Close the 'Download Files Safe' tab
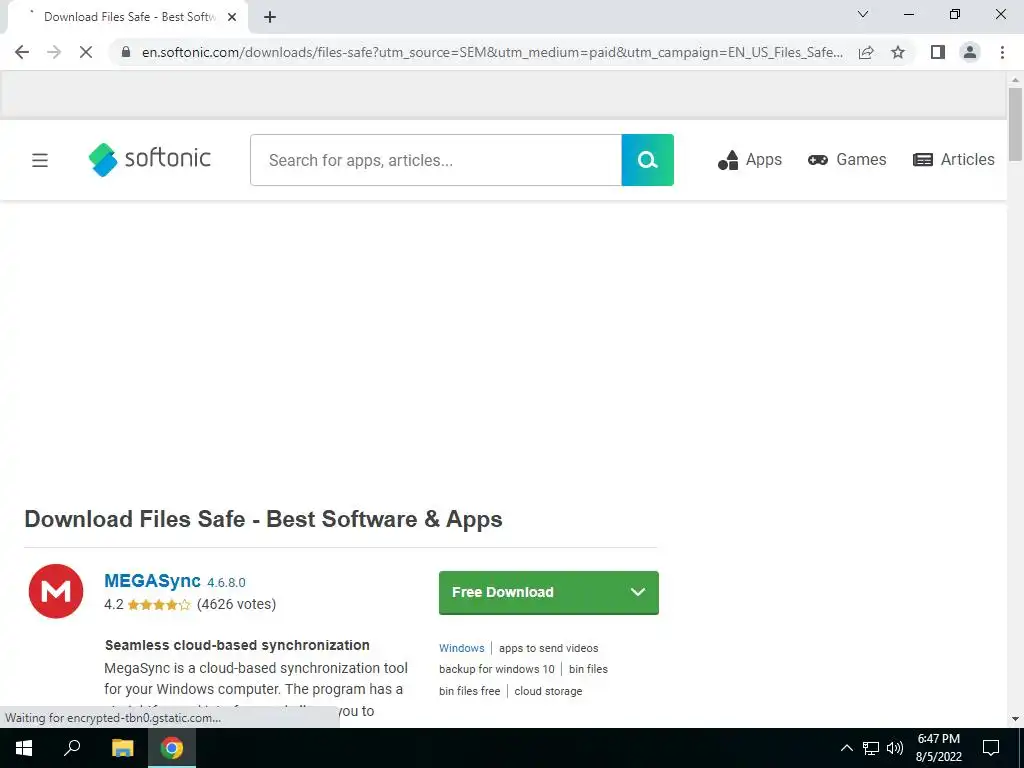Screen dimensions: 1024x768 [232, 17]
